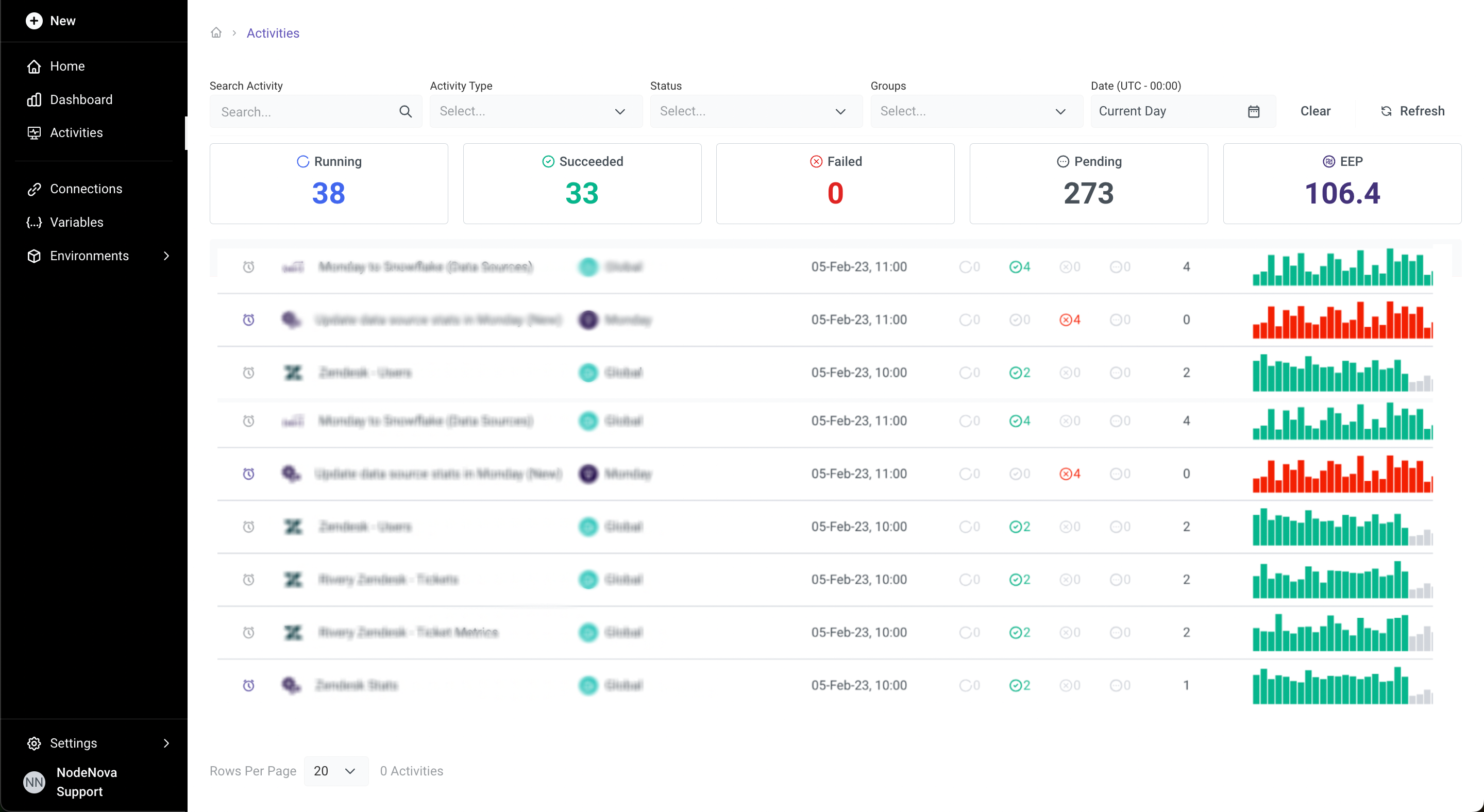This screenshot has width=1484, height=812.
Task: Select the Failed status card
Action: [835, 183]
